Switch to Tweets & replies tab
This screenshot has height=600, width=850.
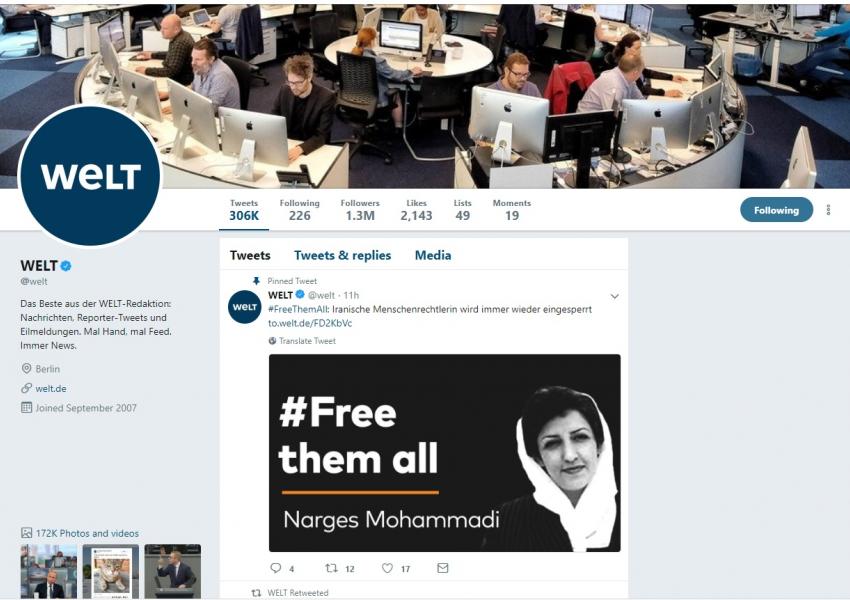[x=343, y=255]
